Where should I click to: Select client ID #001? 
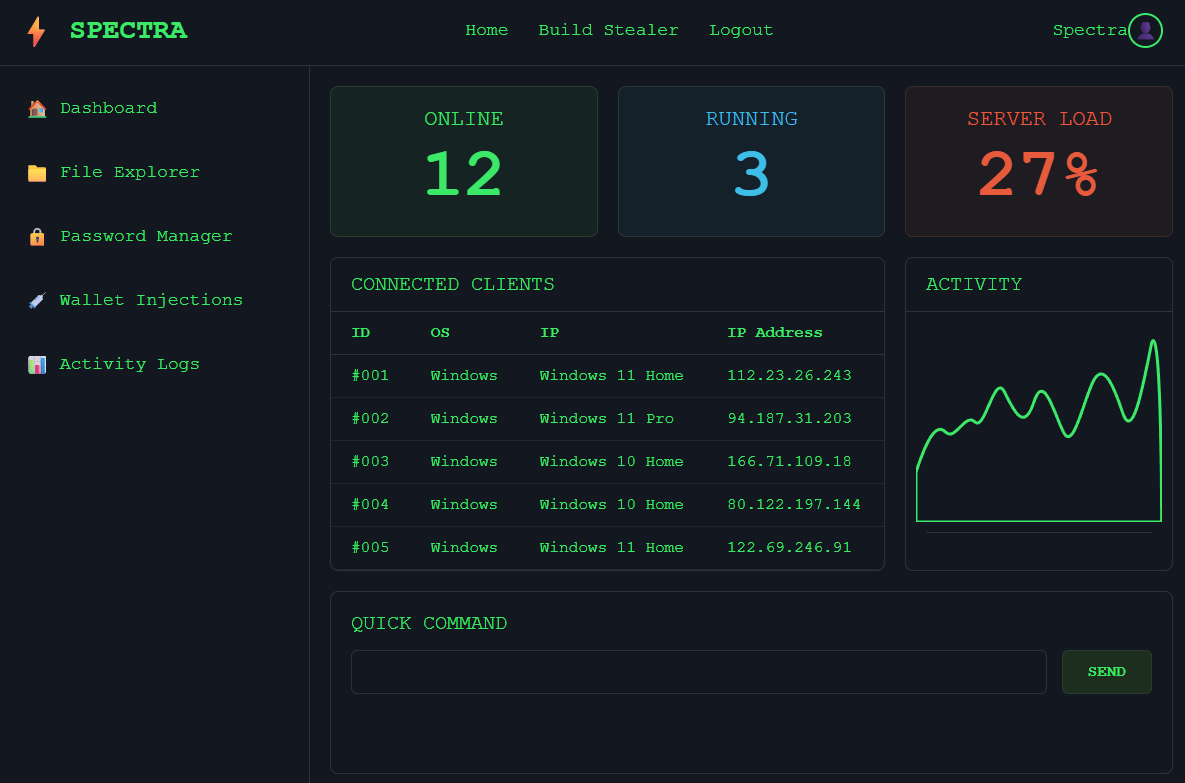coord(370,376)
